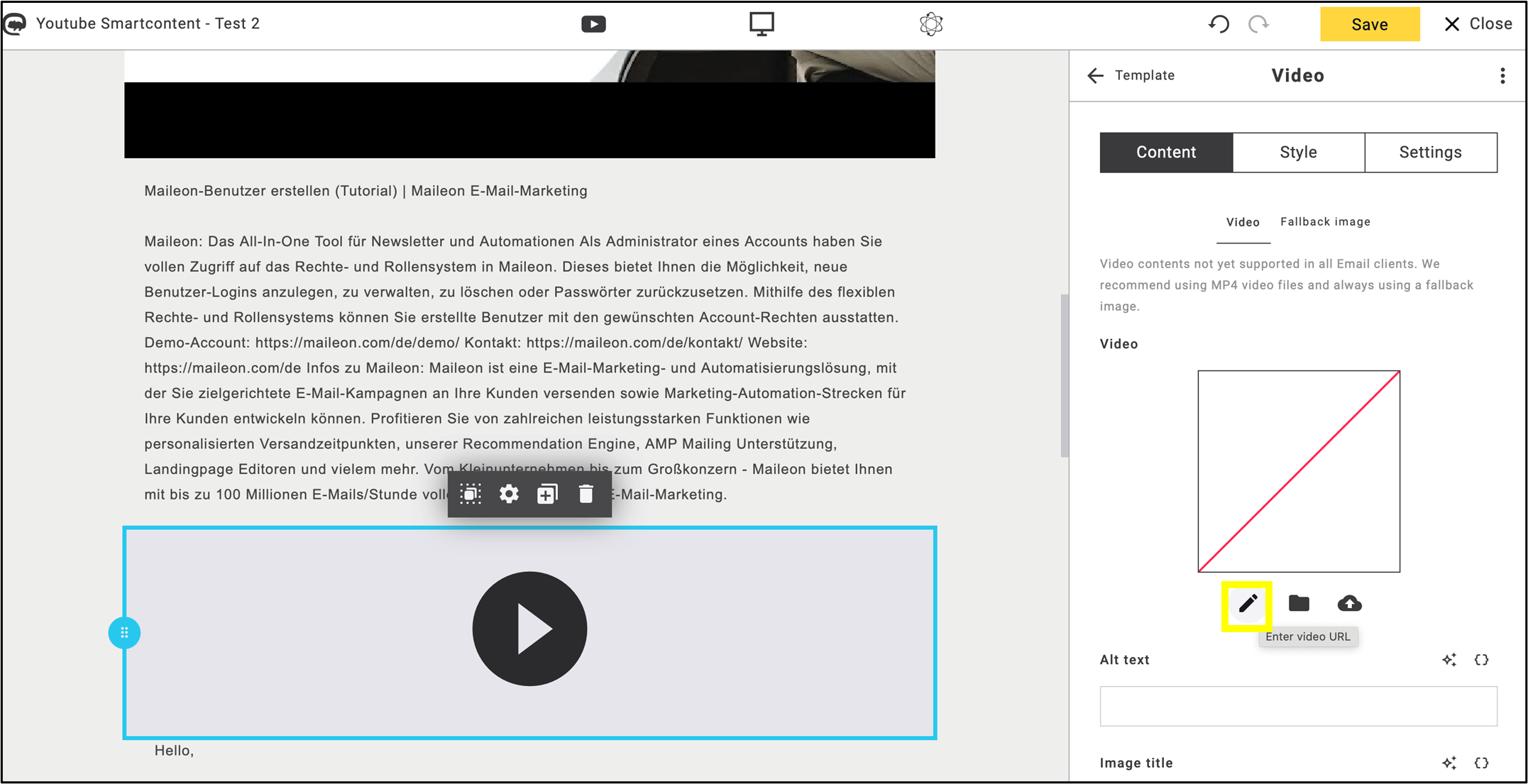Open the Fallback image sub-tab
This screenshot has height=784, width=1528.
pos(1325,222)
